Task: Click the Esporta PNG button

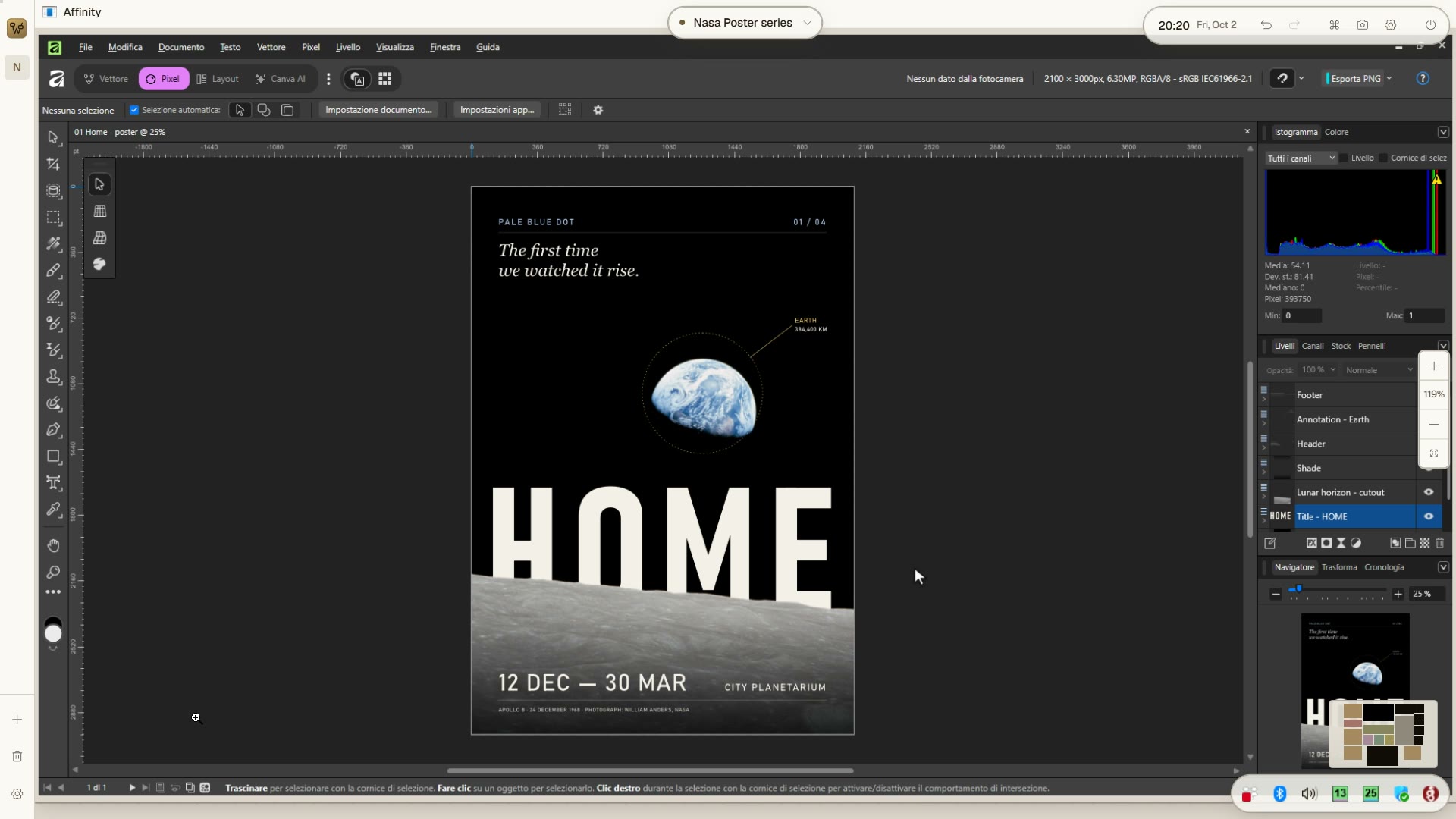Action: pos(1354,79)
